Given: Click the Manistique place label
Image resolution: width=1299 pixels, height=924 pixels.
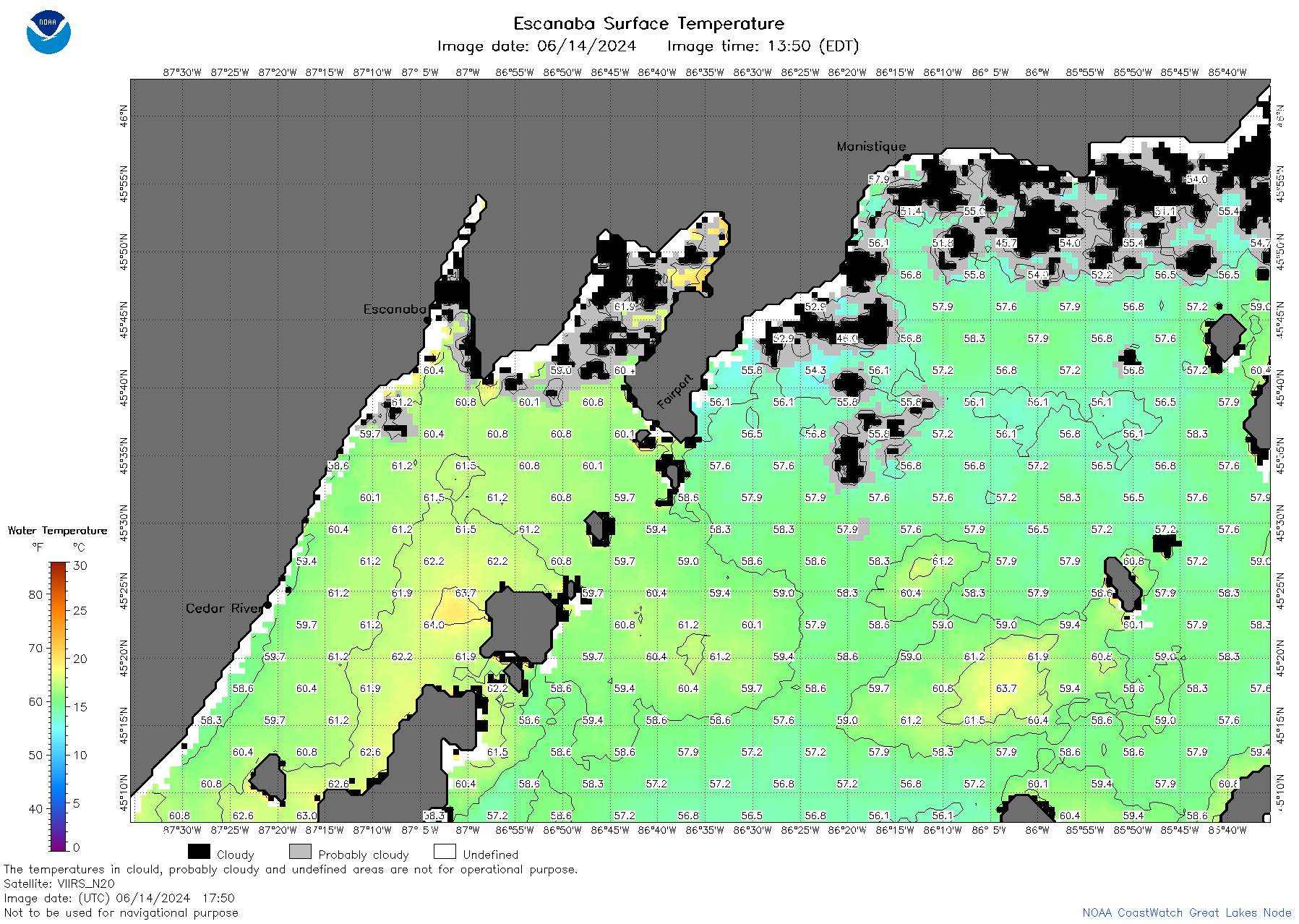Looking at the screenshot, I should coord(871,146).
